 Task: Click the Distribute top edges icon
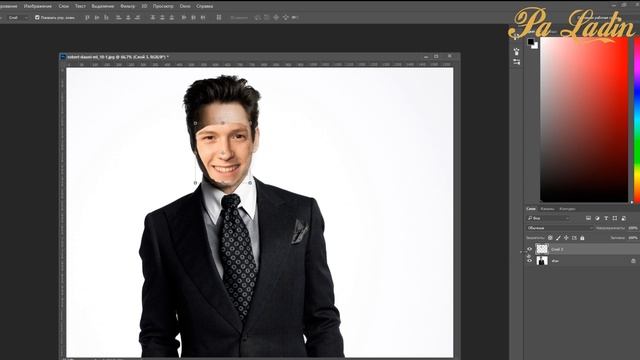click(x=153, y=18)
